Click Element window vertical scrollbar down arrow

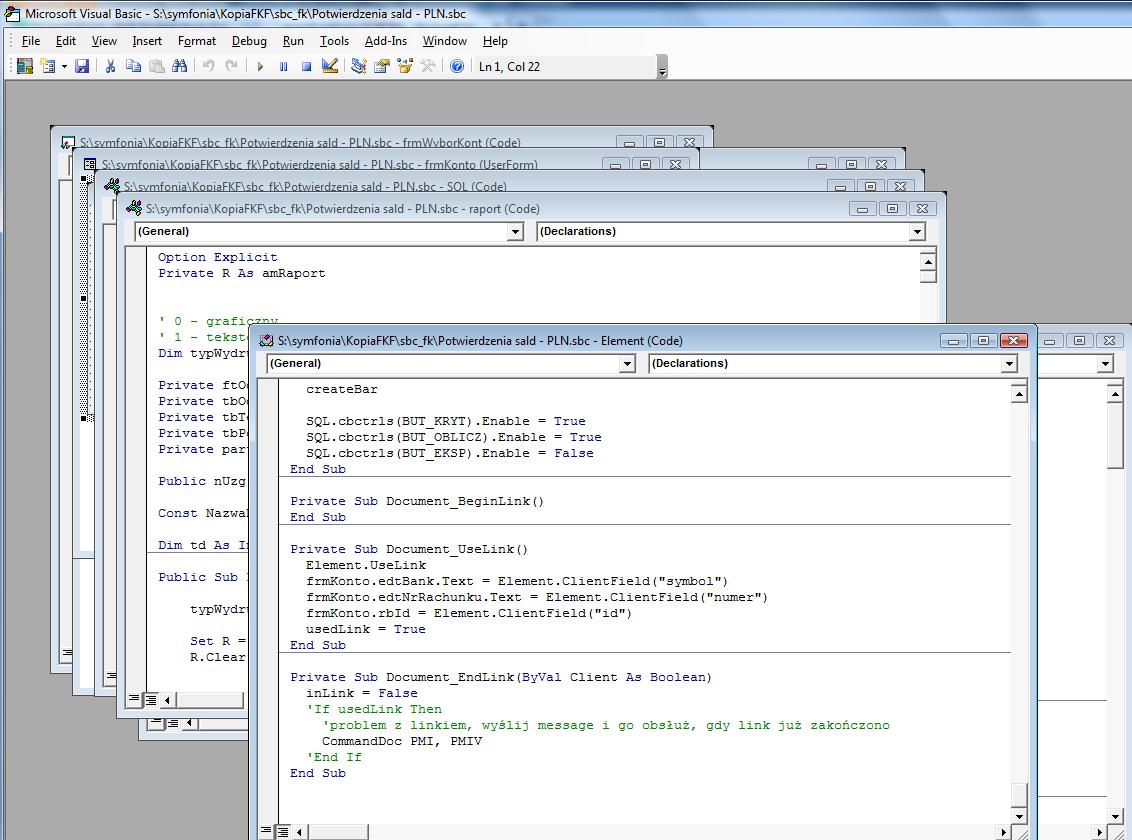click(x=1019, y=816)
